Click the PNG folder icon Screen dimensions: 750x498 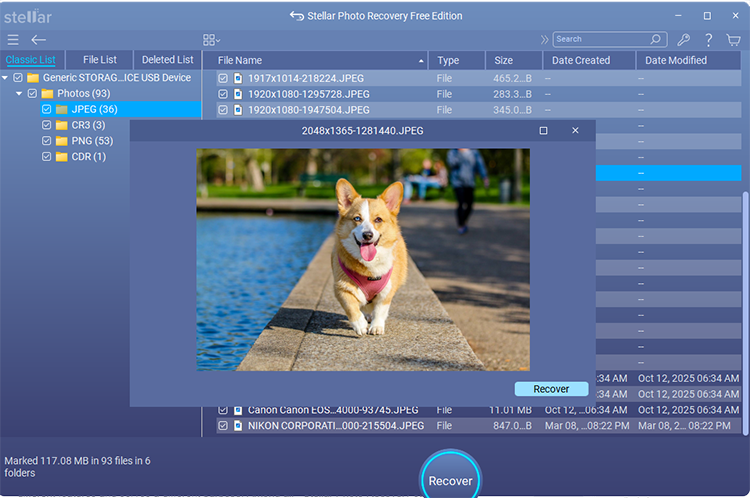(x=62, y=141)
